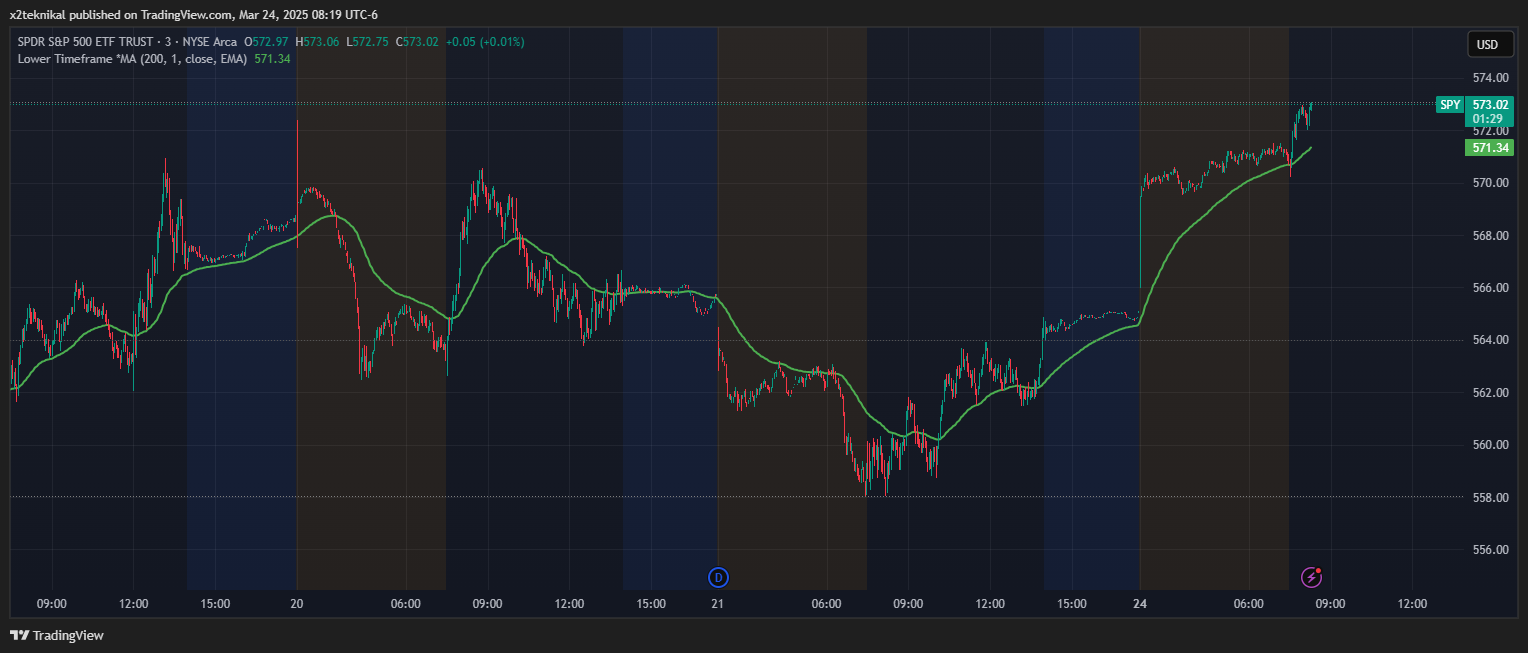Click the 570.00 price axis label
The image size is (1528, 653).
(x=1489, y=183)
